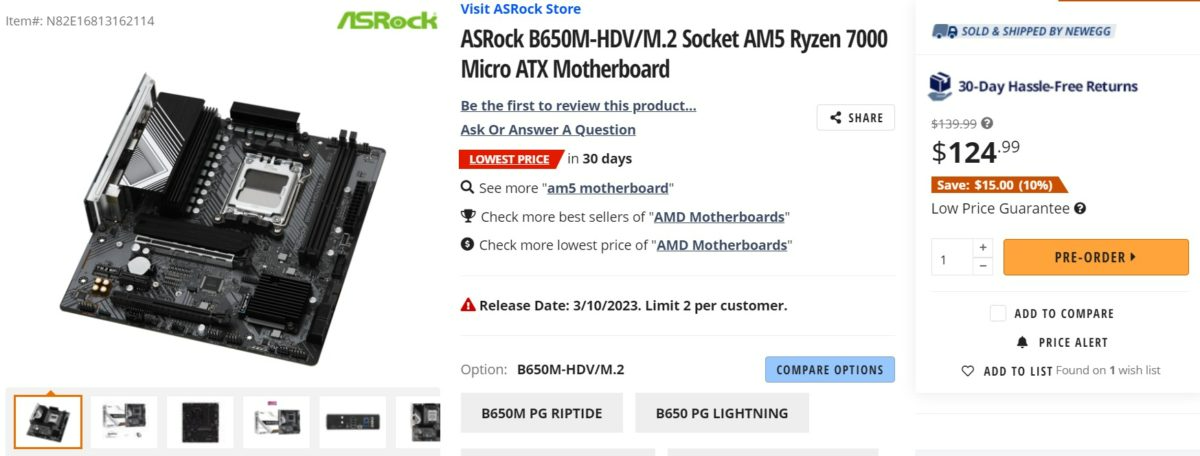The image size is (1200, 456).
Task: Click the heart Add to List icon
Action: click(x=968, y=371)
